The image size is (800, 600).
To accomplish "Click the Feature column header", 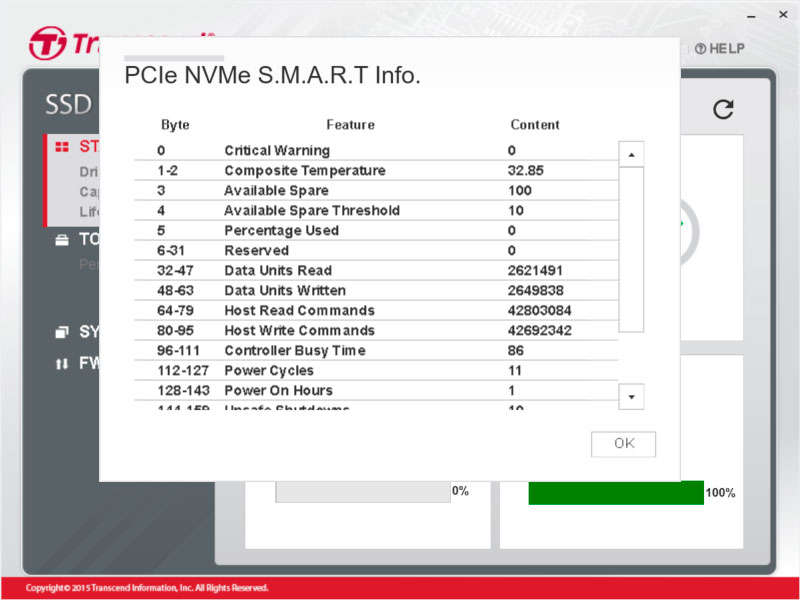I will pos(351,125).
